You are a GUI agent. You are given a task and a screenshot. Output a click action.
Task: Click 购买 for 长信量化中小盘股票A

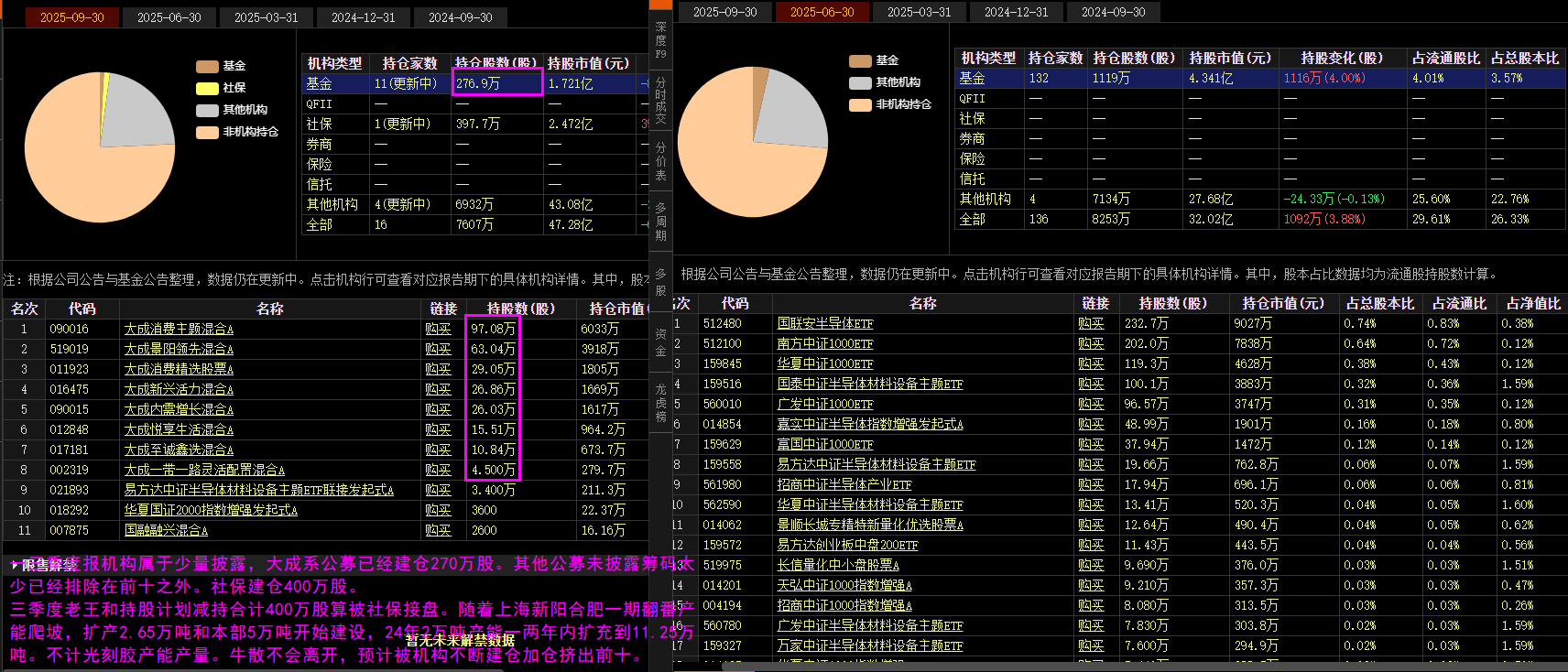(1091, 565)
